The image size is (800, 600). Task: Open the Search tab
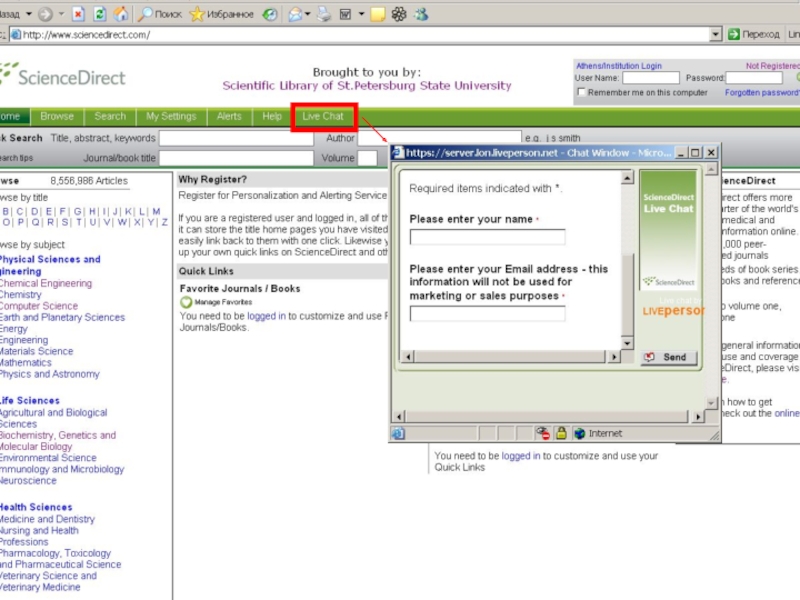click(110, 116)
